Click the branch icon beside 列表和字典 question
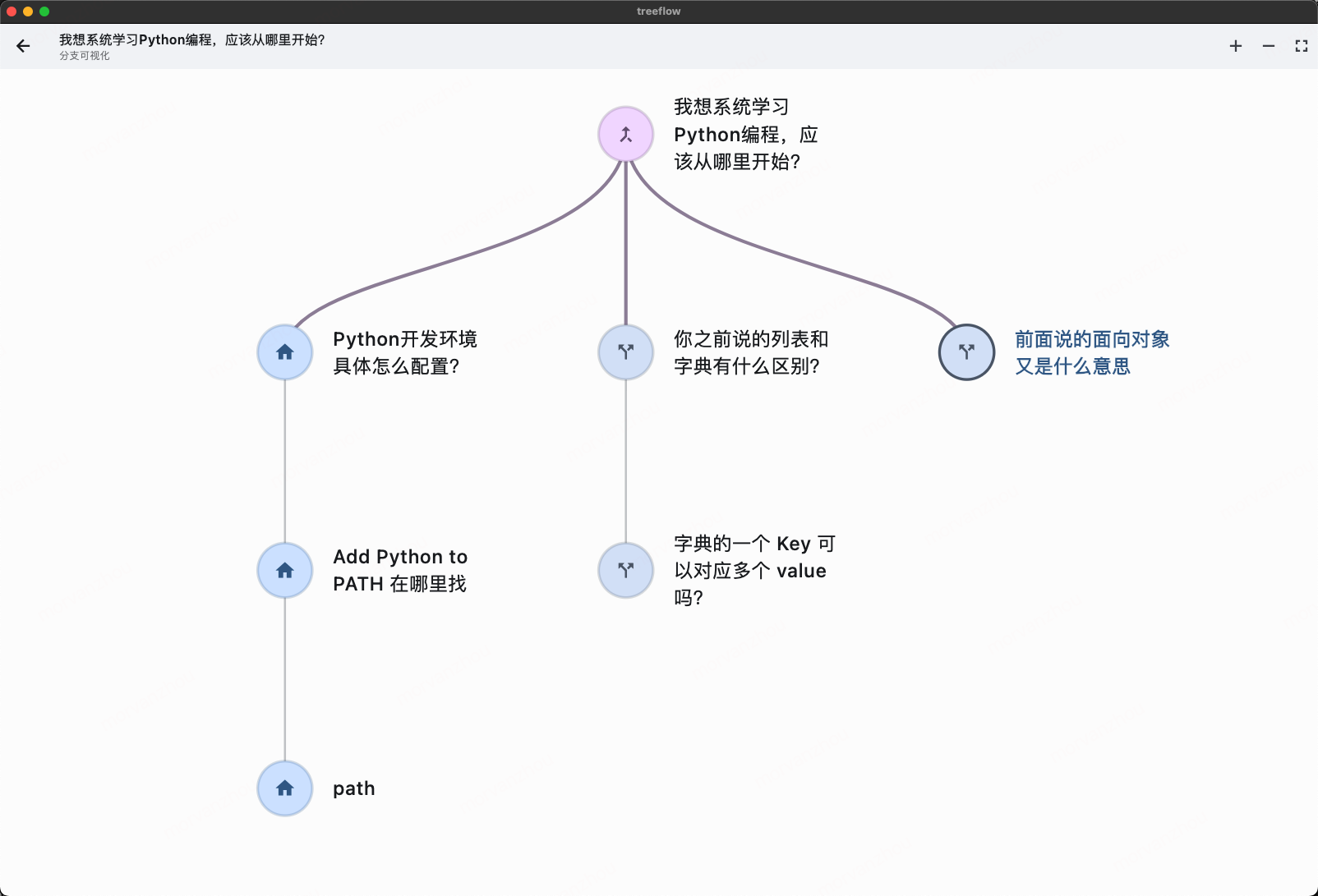 [625, 352]
